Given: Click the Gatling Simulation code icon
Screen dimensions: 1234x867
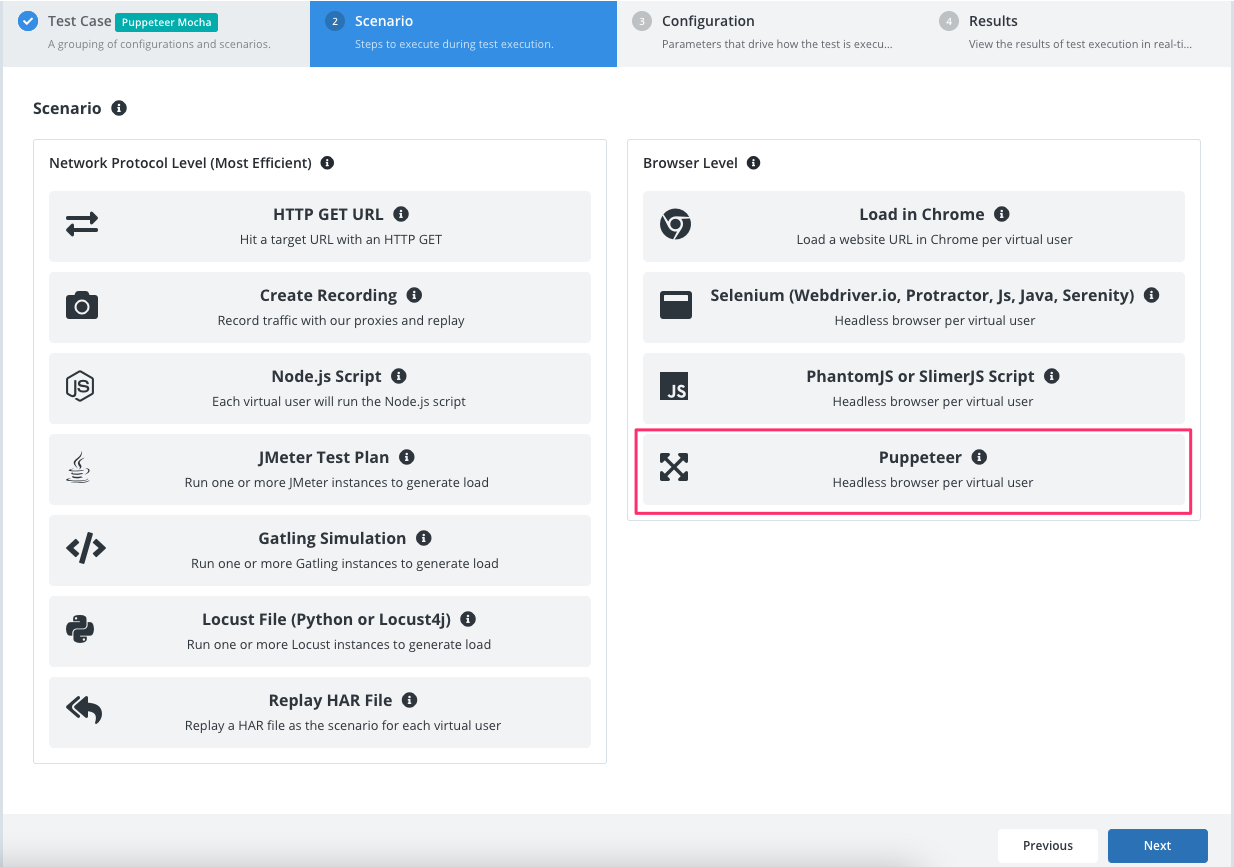Looking at the screenshot, I should tap(86, 549).
